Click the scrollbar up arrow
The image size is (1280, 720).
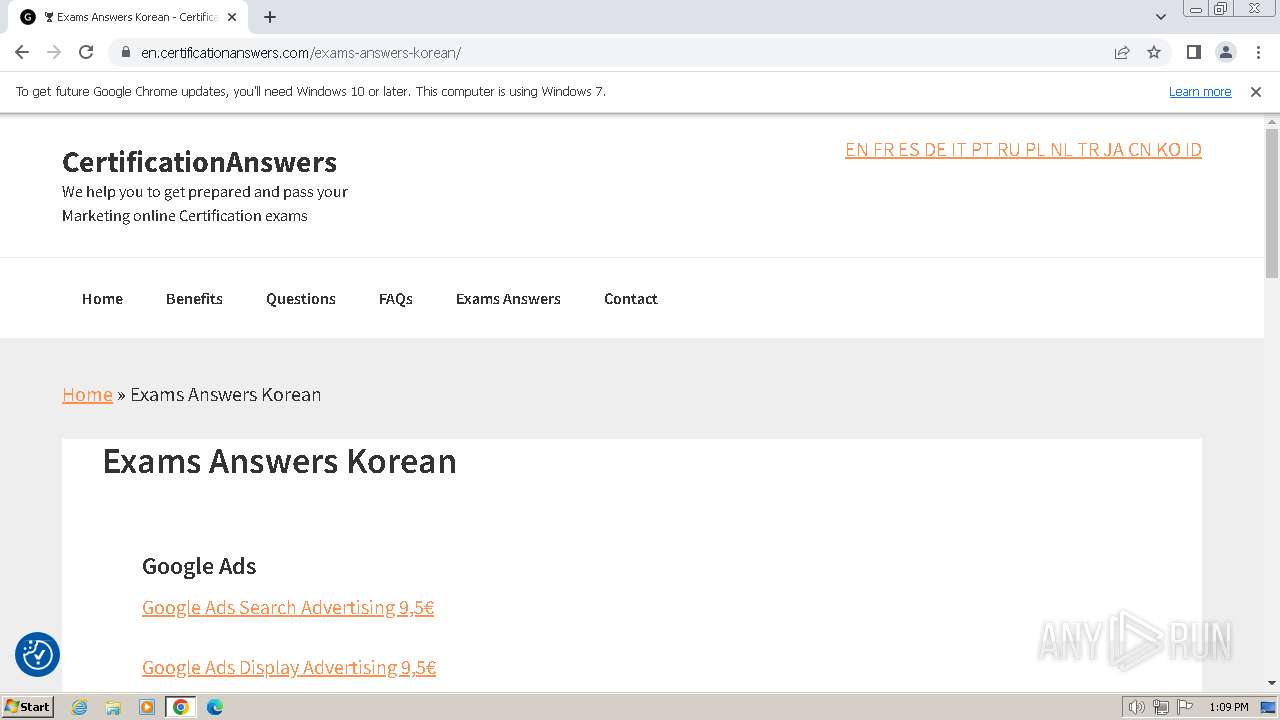[x=1272, y=121]
